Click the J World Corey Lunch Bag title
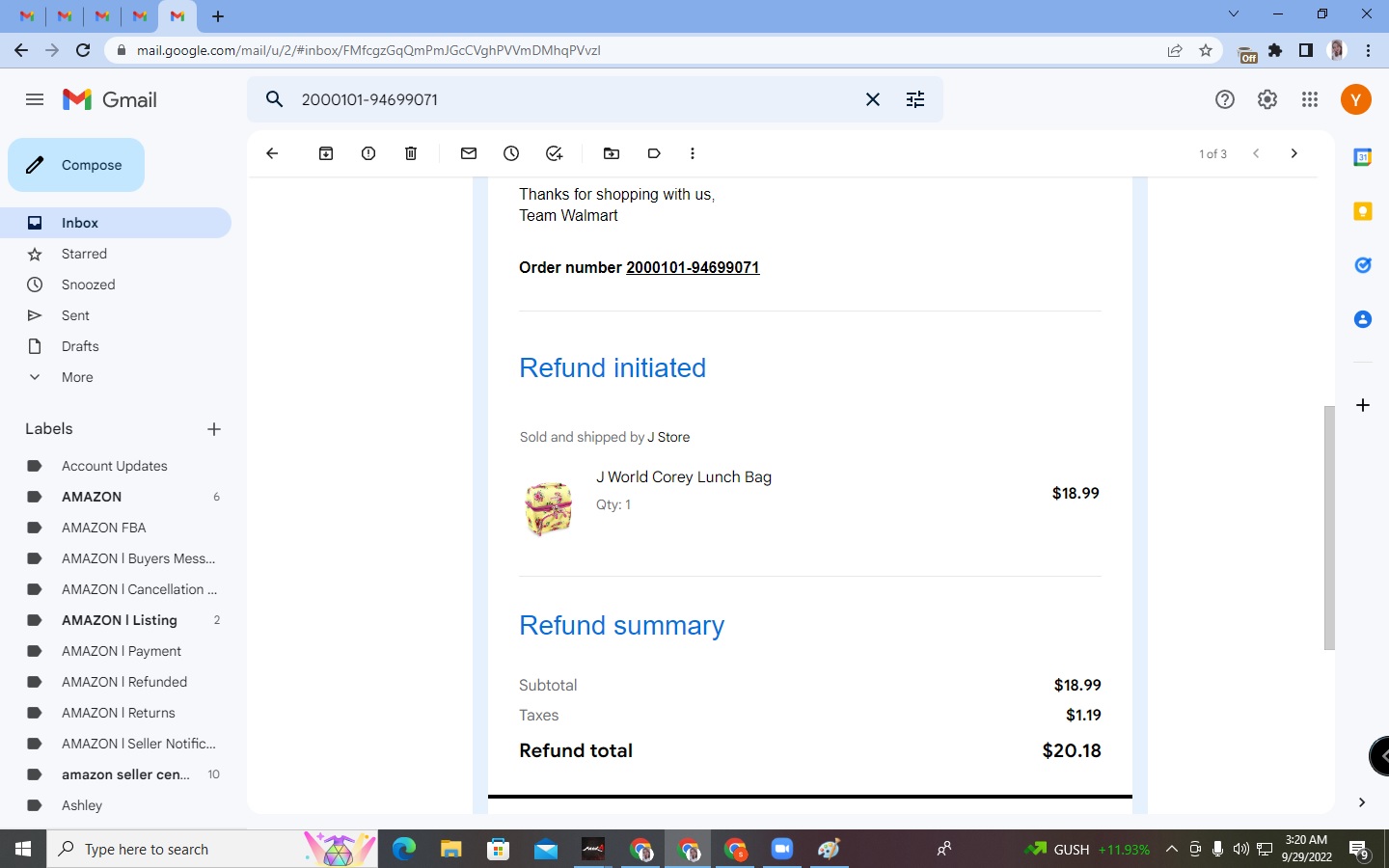Image resolution: width=1389 pixels, height=868 pixels. pos(684,476)
